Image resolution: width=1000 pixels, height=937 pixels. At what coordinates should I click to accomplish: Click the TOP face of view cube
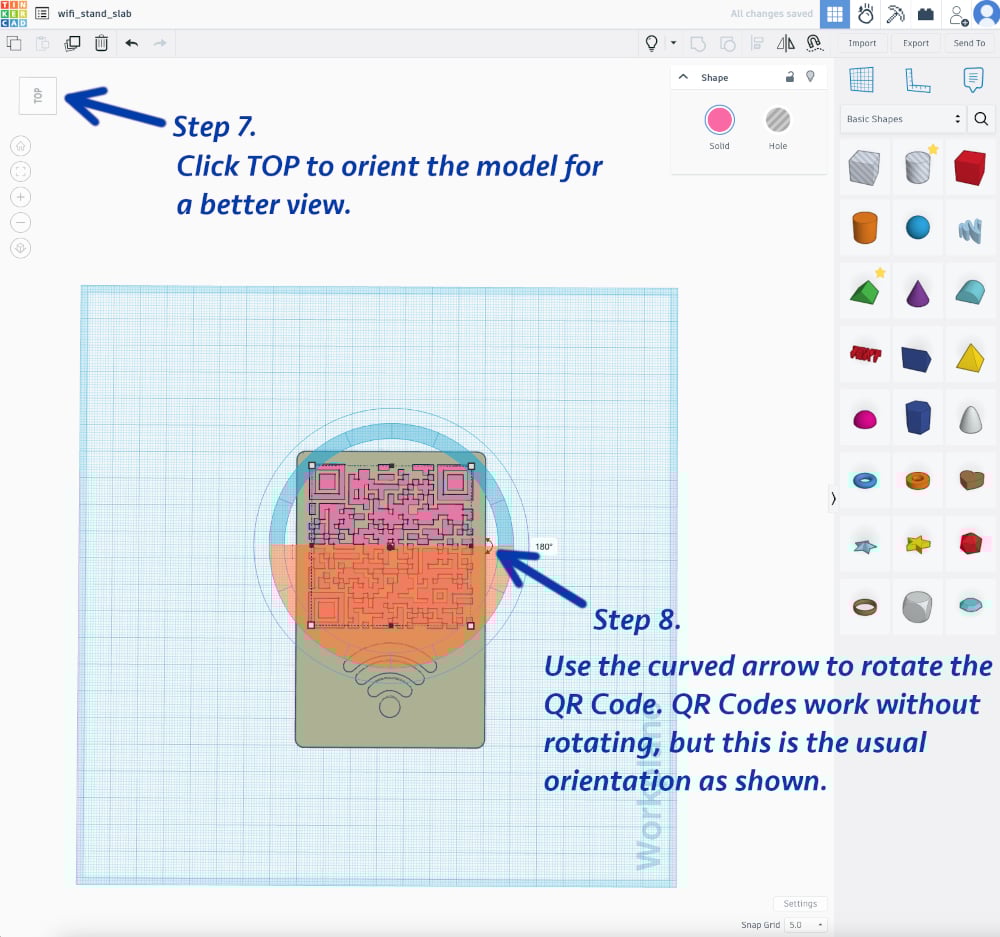point(38,96)
